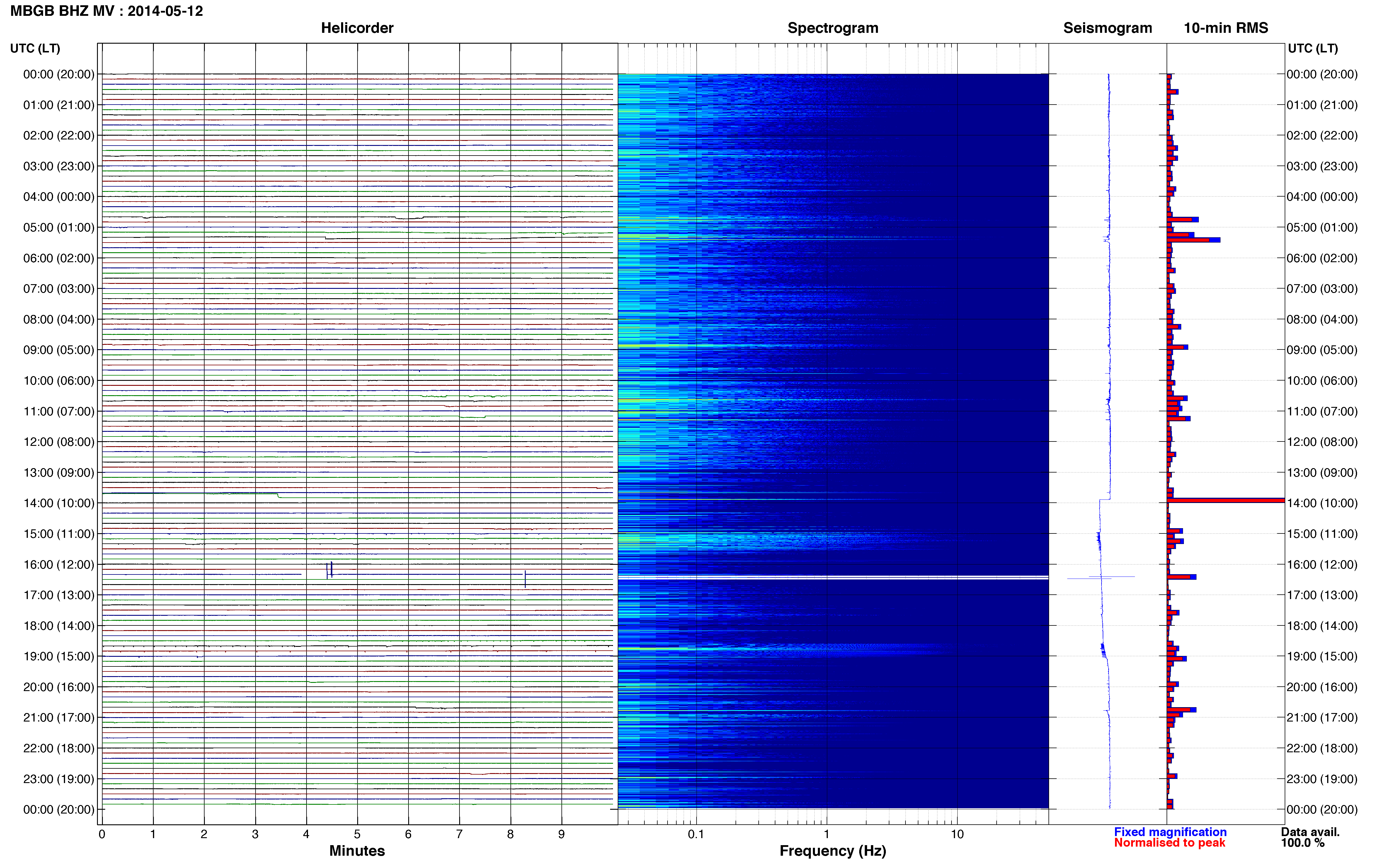
Task: Click left time label '05:00 (01:00)'
Action: click(59, 227)
